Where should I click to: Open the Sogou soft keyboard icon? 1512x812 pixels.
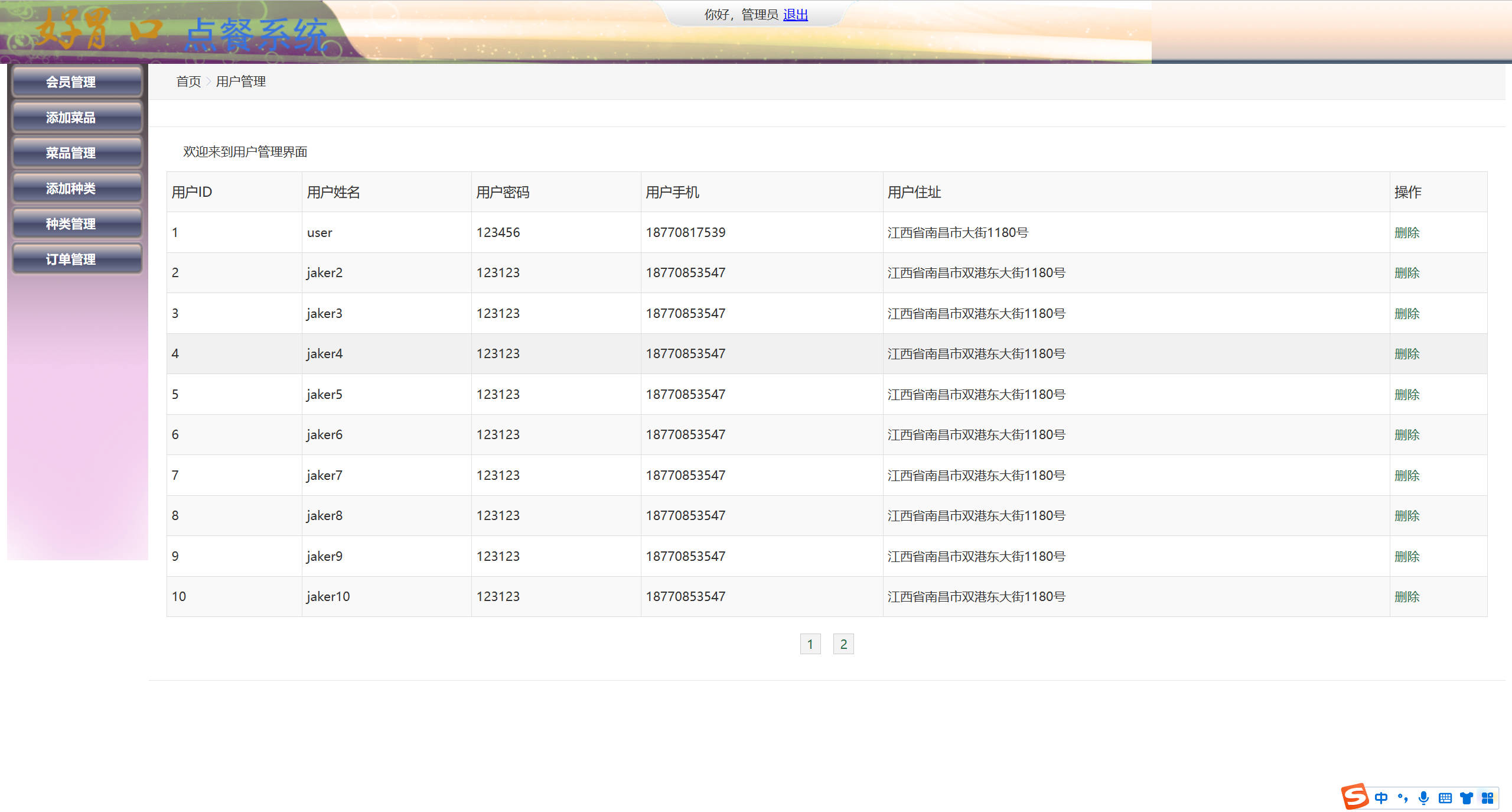point(1445,798)
